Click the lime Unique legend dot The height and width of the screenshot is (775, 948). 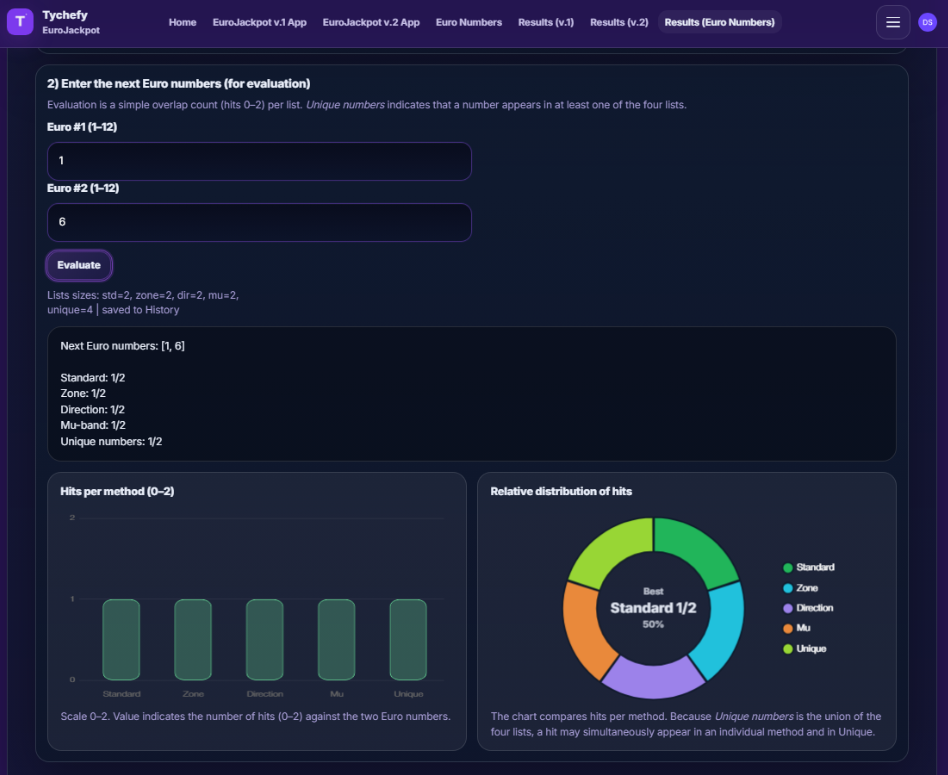[x=788, y=649]
